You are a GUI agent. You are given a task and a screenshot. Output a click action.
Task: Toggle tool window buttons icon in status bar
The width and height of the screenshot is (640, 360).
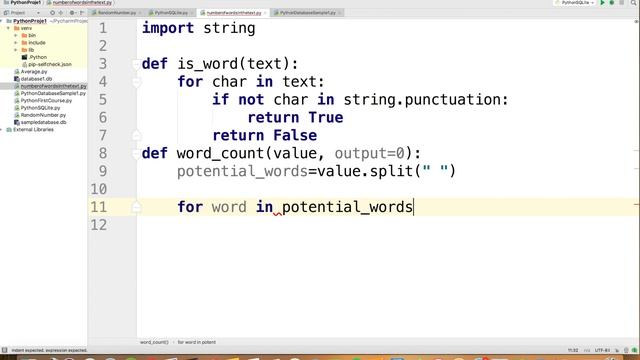[x=4, y=350]
